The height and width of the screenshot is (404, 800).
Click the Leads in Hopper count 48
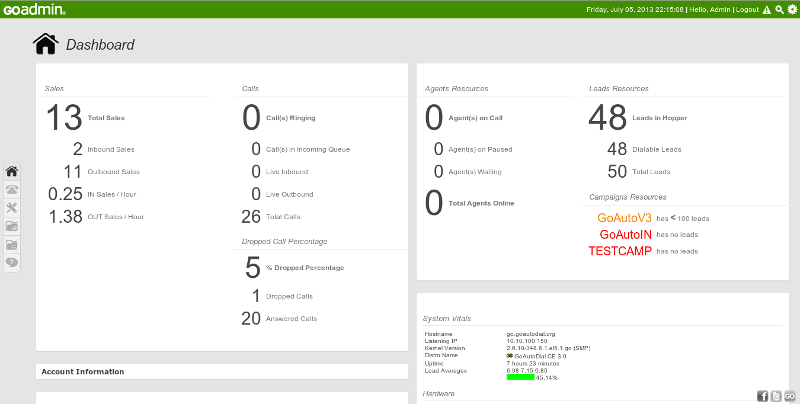607,118
